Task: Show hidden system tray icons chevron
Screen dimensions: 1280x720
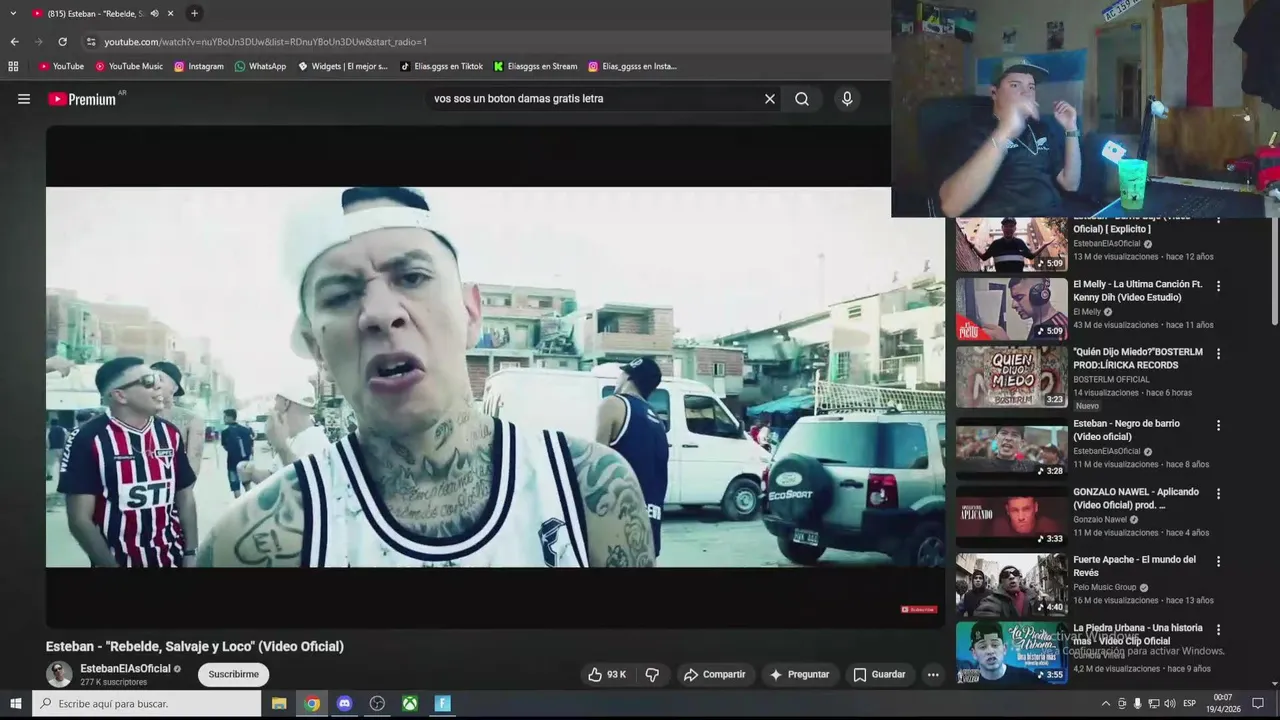Action: click(1105, 704)
